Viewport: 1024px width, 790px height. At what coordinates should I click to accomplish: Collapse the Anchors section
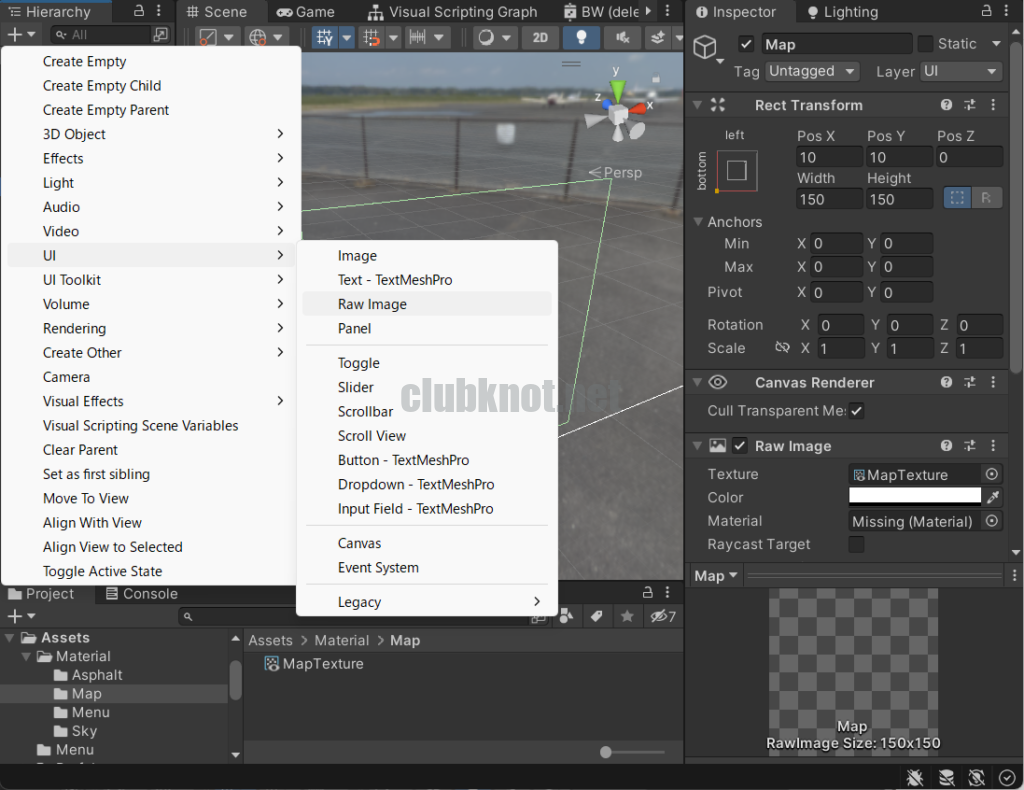pyautogui.click(x=698, y=222)
